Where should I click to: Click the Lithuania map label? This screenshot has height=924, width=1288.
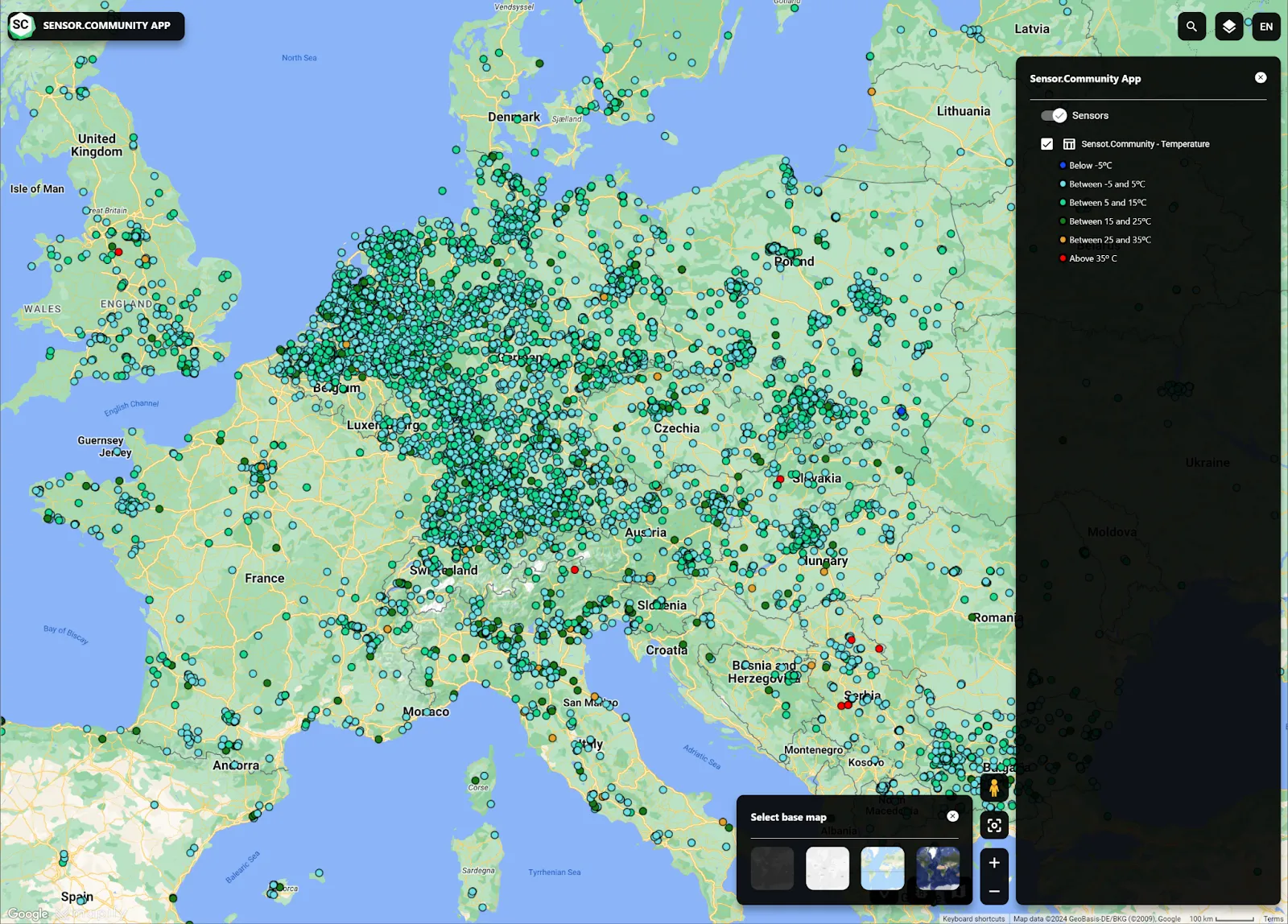coord(963,111)
